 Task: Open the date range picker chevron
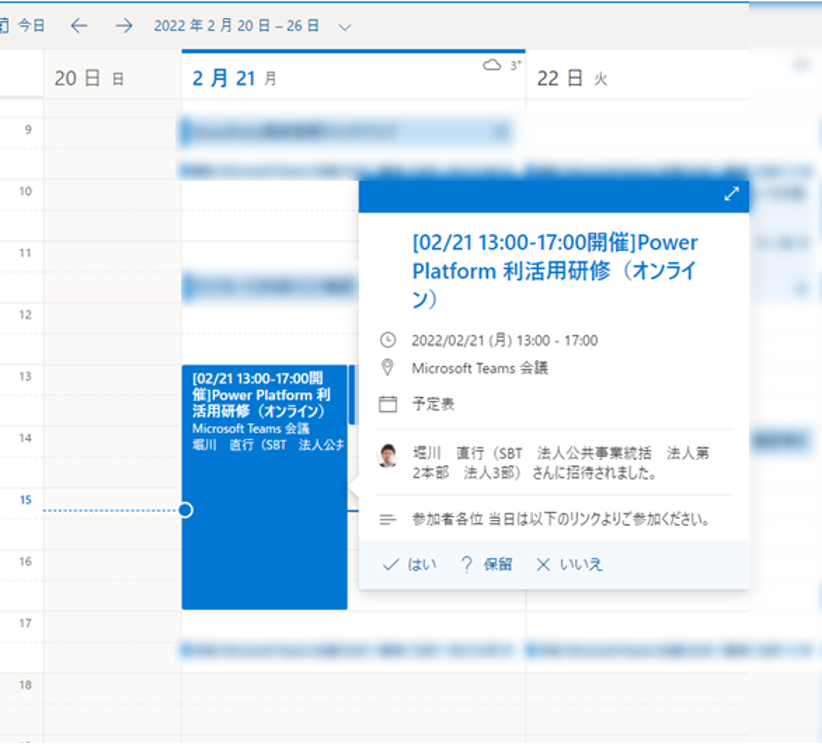(344, 27)
